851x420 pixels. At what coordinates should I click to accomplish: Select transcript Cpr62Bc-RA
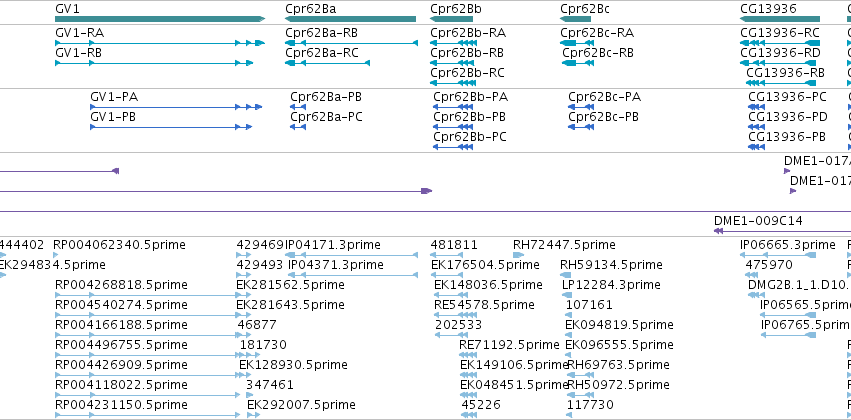coord(597,33)
